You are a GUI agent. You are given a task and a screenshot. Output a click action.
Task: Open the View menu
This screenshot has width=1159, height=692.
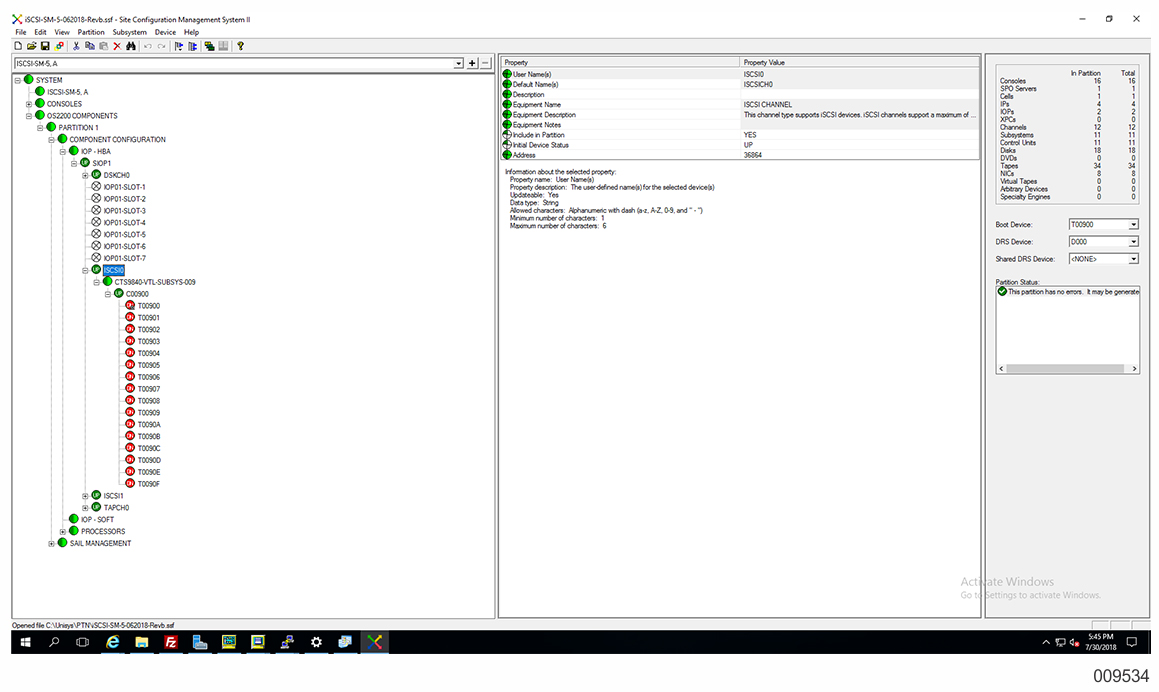(62, 33)
